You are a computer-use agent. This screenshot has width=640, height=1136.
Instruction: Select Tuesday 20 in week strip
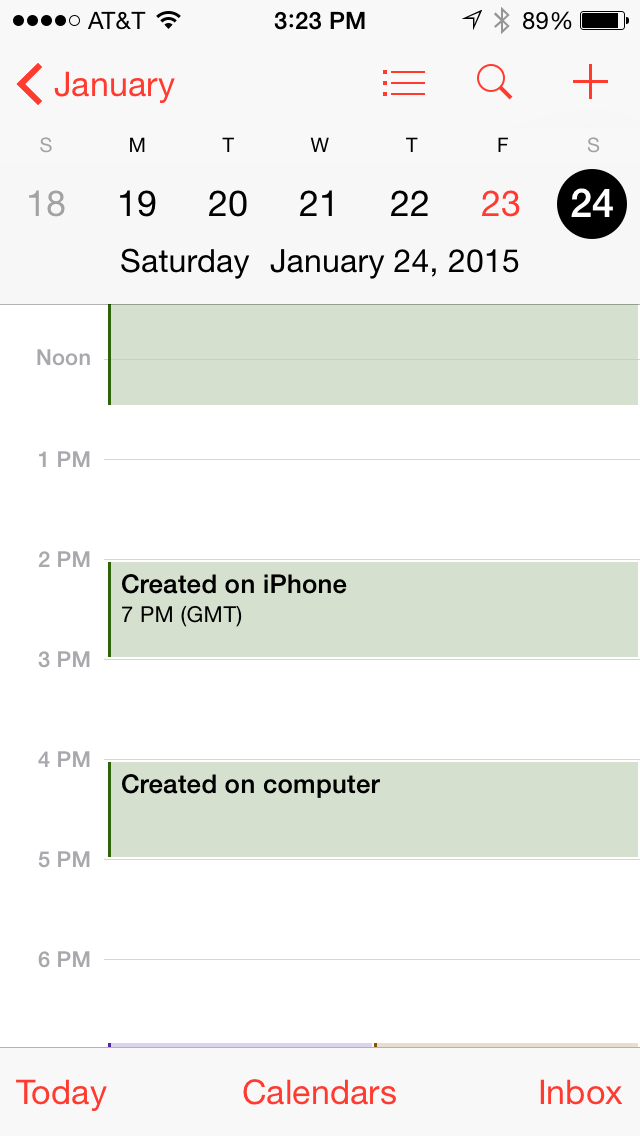coord(228,204)
